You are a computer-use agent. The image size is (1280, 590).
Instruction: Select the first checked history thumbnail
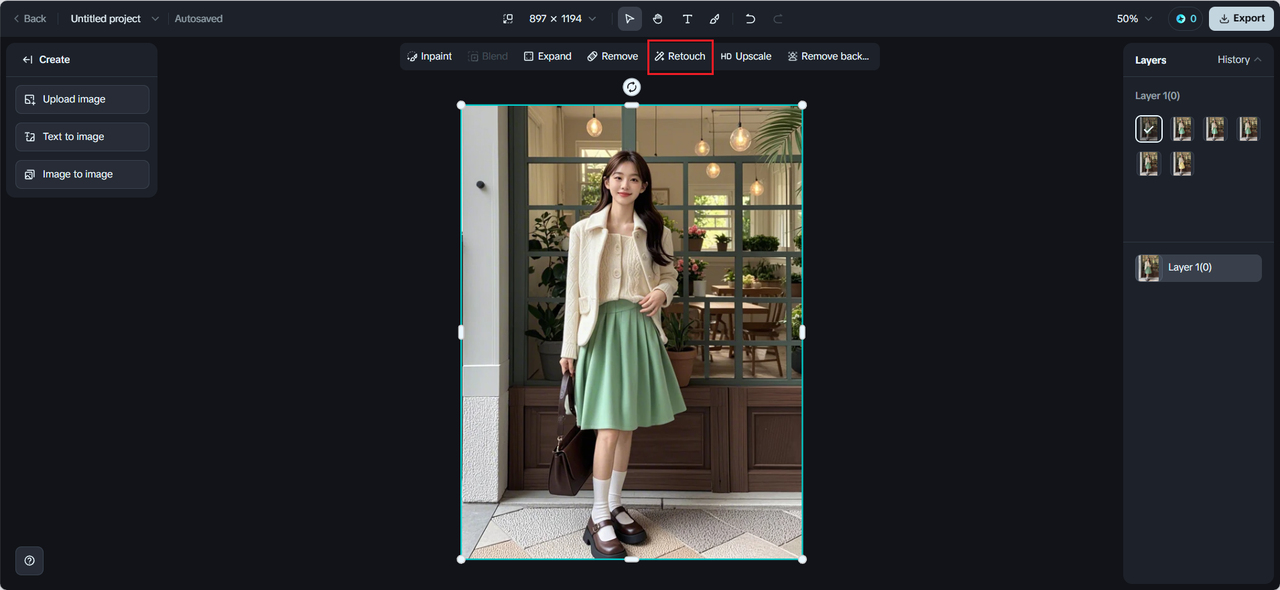click(1149, 128)
